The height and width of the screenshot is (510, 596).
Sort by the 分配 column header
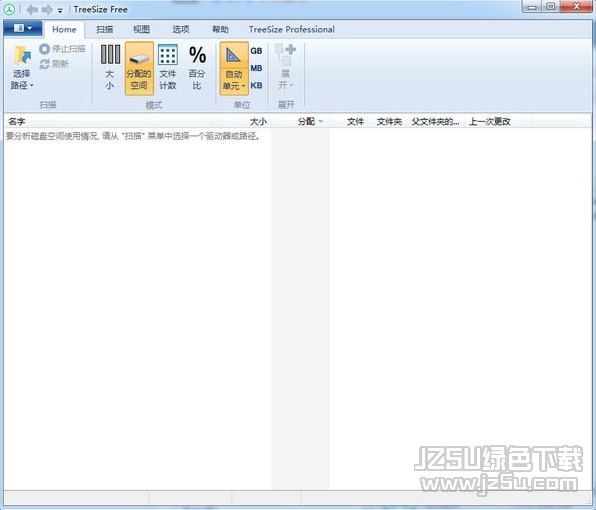tap(300, 122)
